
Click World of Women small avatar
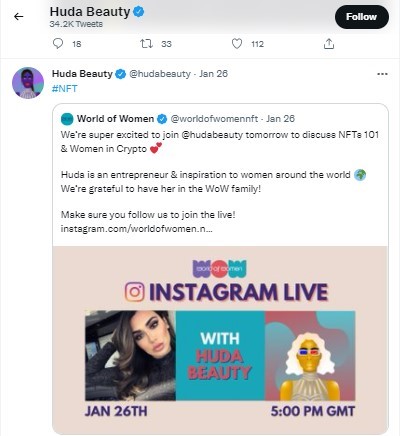click(x=67, y=119)
